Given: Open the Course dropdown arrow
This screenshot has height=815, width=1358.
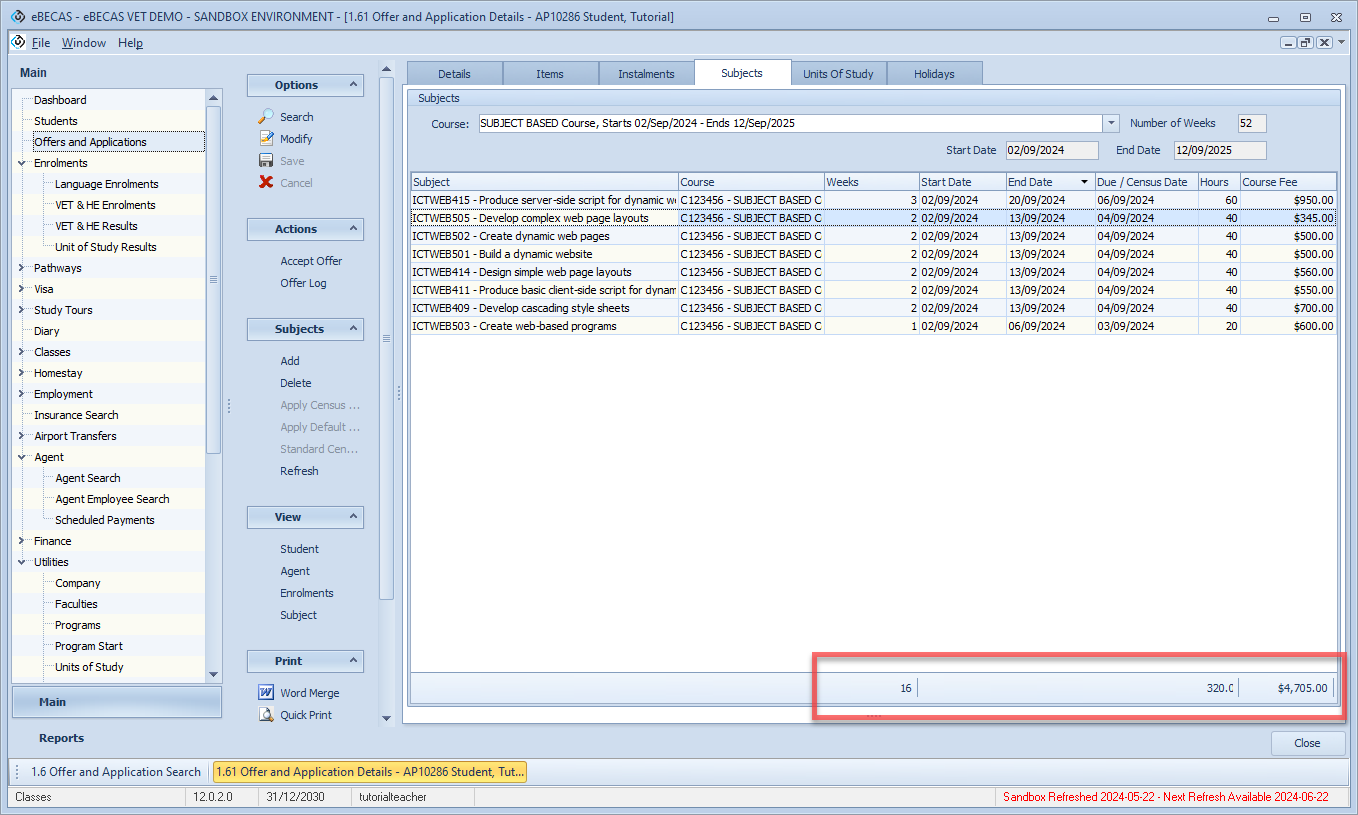Looking at the screenshot, I should coord(1111,124).
